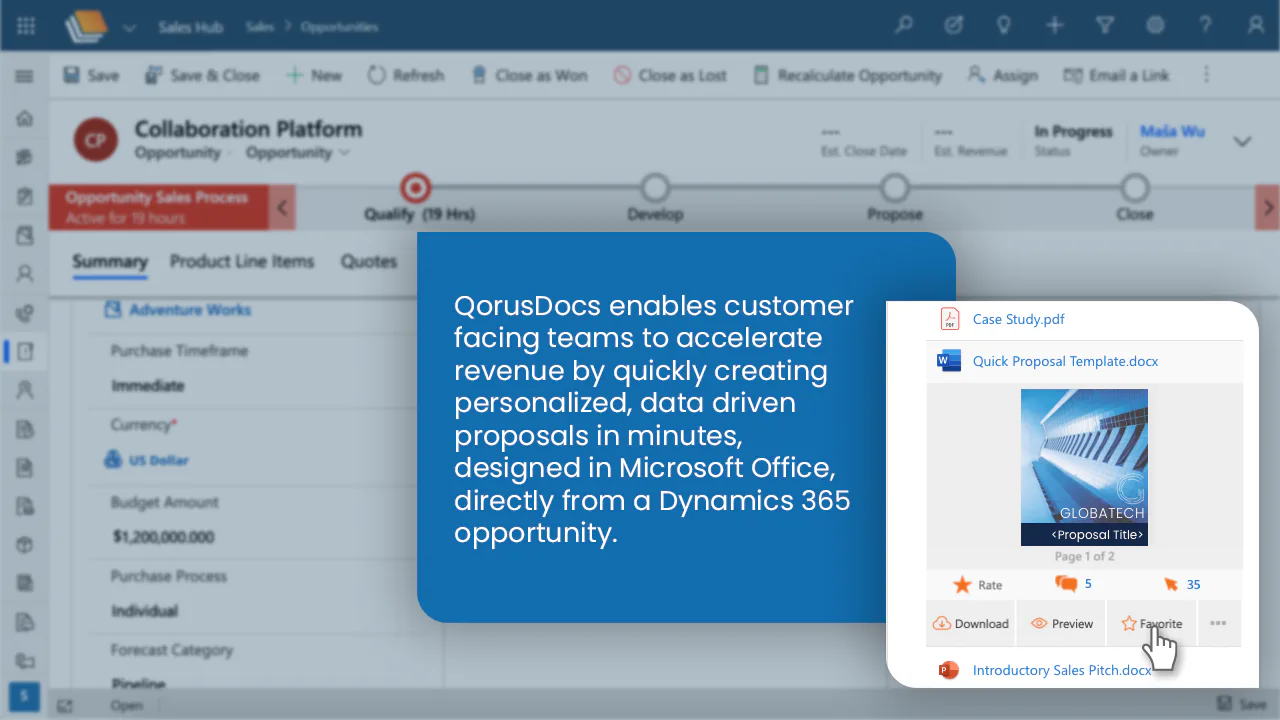
Task: Open the Quotes tab
Action: tap(369, 261)
